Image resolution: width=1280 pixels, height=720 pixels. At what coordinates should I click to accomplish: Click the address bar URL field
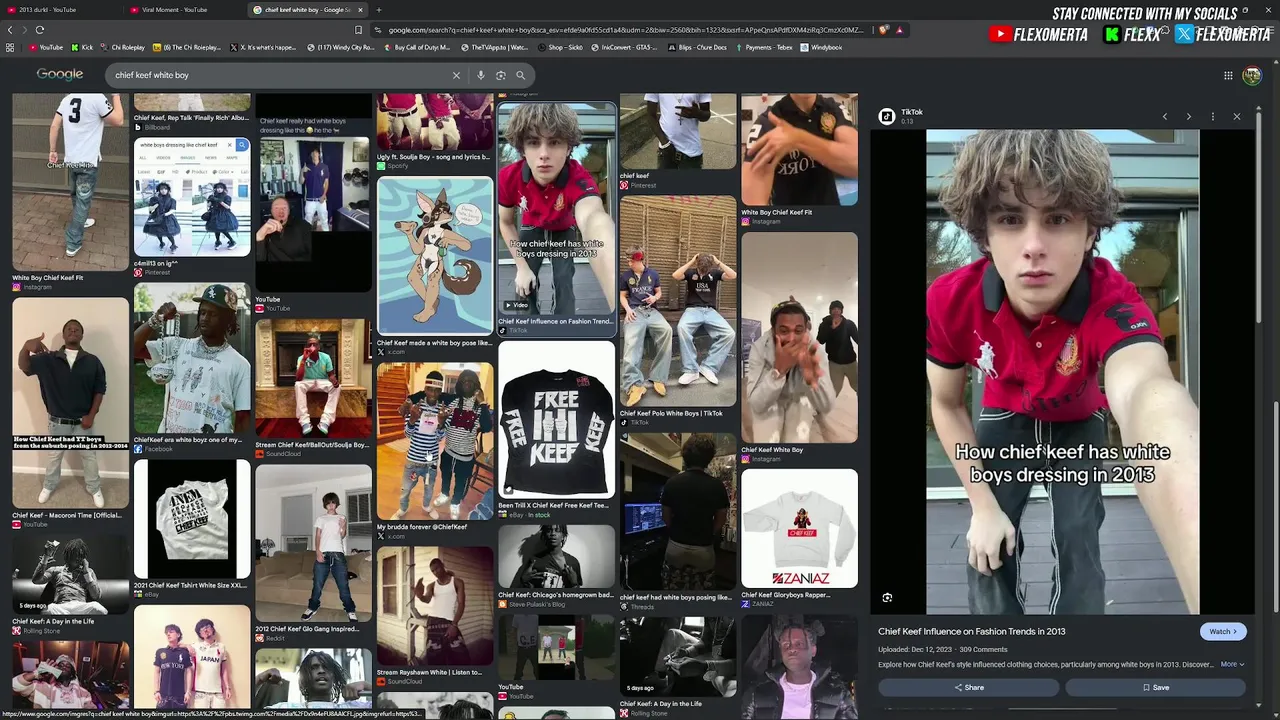pyautogui.click(x=625, y=30)
